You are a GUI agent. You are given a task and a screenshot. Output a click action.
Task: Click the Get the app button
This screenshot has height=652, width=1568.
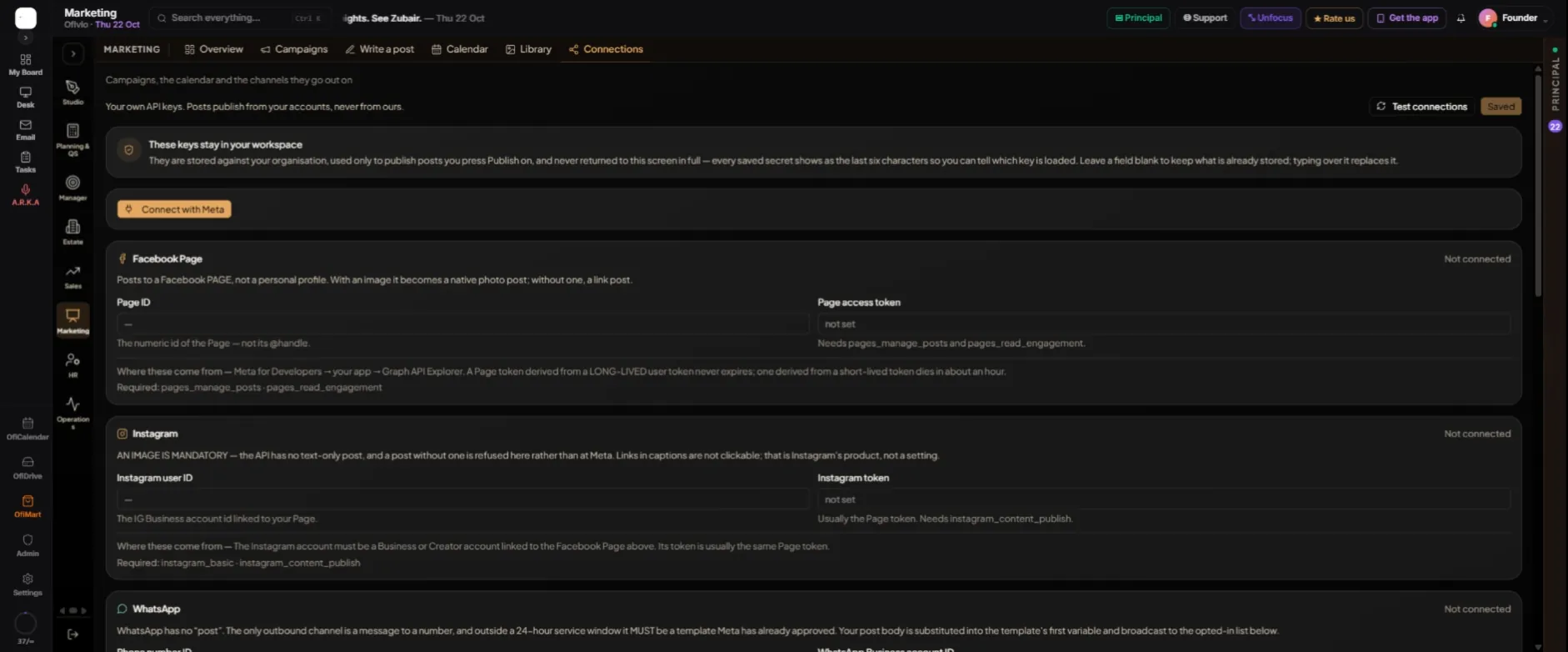coord(1407,18)
